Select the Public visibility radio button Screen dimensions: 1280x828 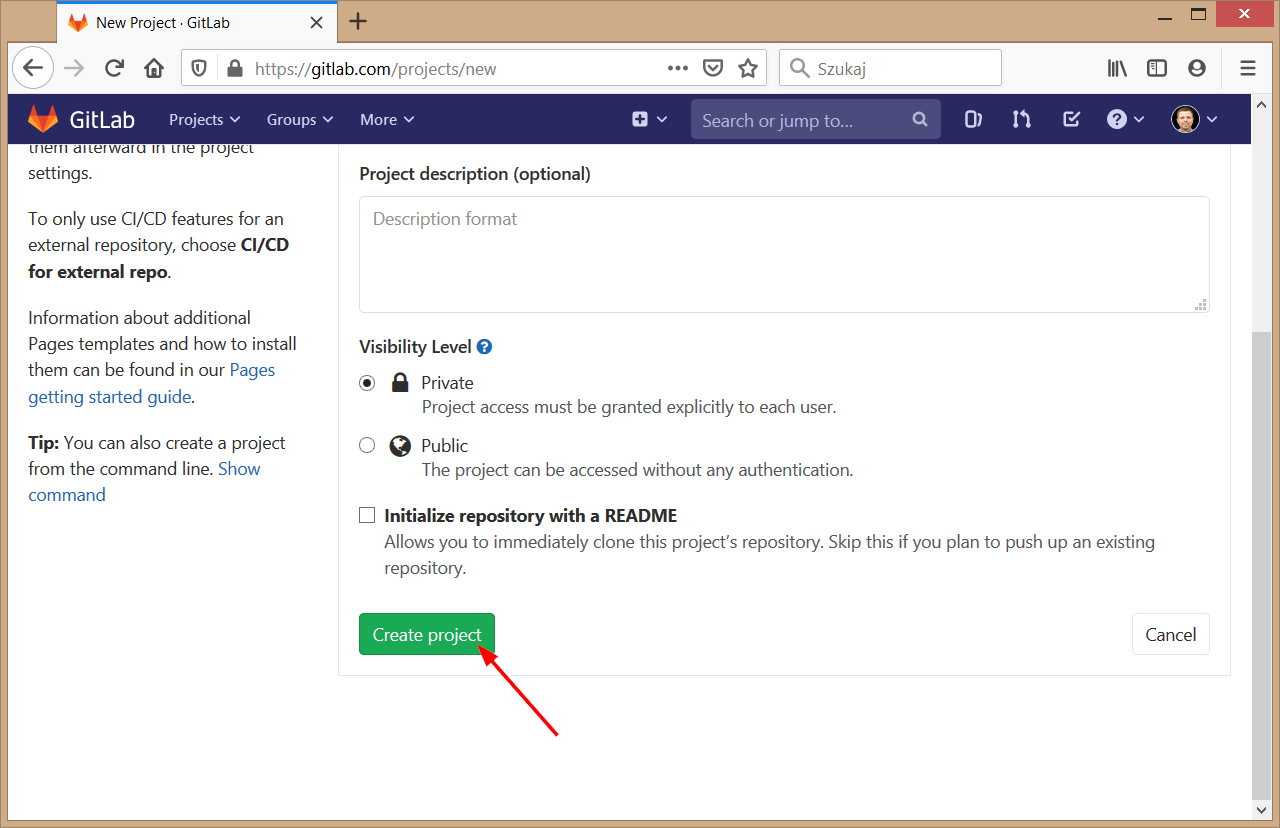[x=368, y=446]
